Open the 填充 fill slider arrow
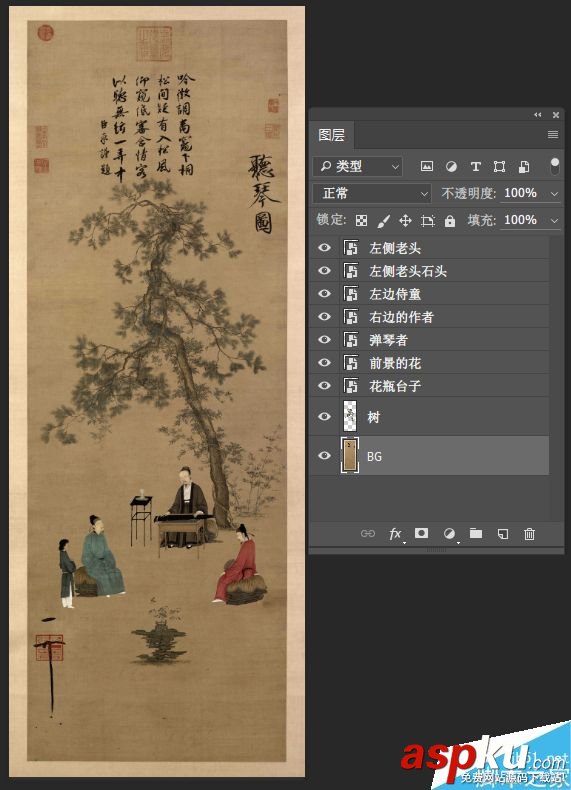Image resolution: width=571 pixels, height=790 pixels. point(554,221)
